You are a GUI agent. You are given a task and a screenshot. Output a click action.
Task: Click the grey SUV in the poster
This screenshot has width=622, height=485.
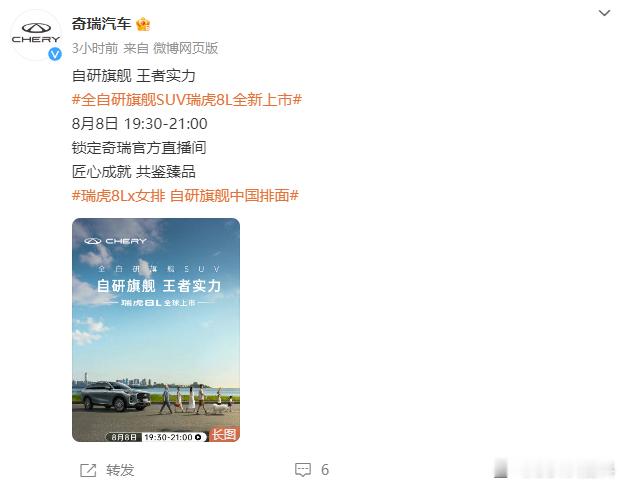[x=115, y=396]
